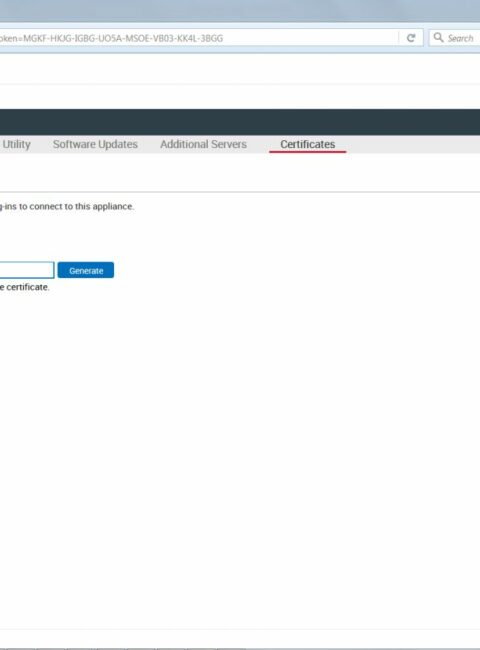The width and height of the screenshot is (480, 650).
Task: Open the Additional Servers tab
Action: click(x=204, y=144)
